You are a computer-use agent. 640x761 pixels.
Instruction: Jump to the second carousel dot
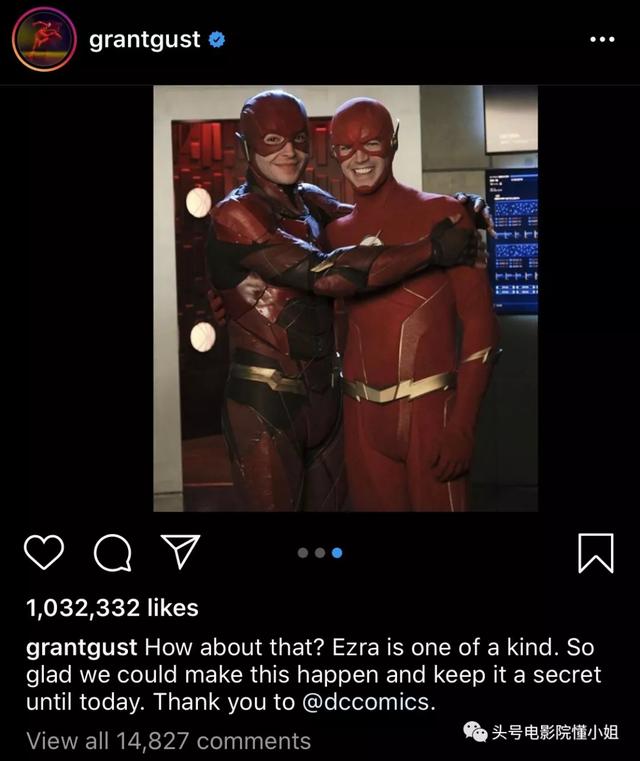320,553
